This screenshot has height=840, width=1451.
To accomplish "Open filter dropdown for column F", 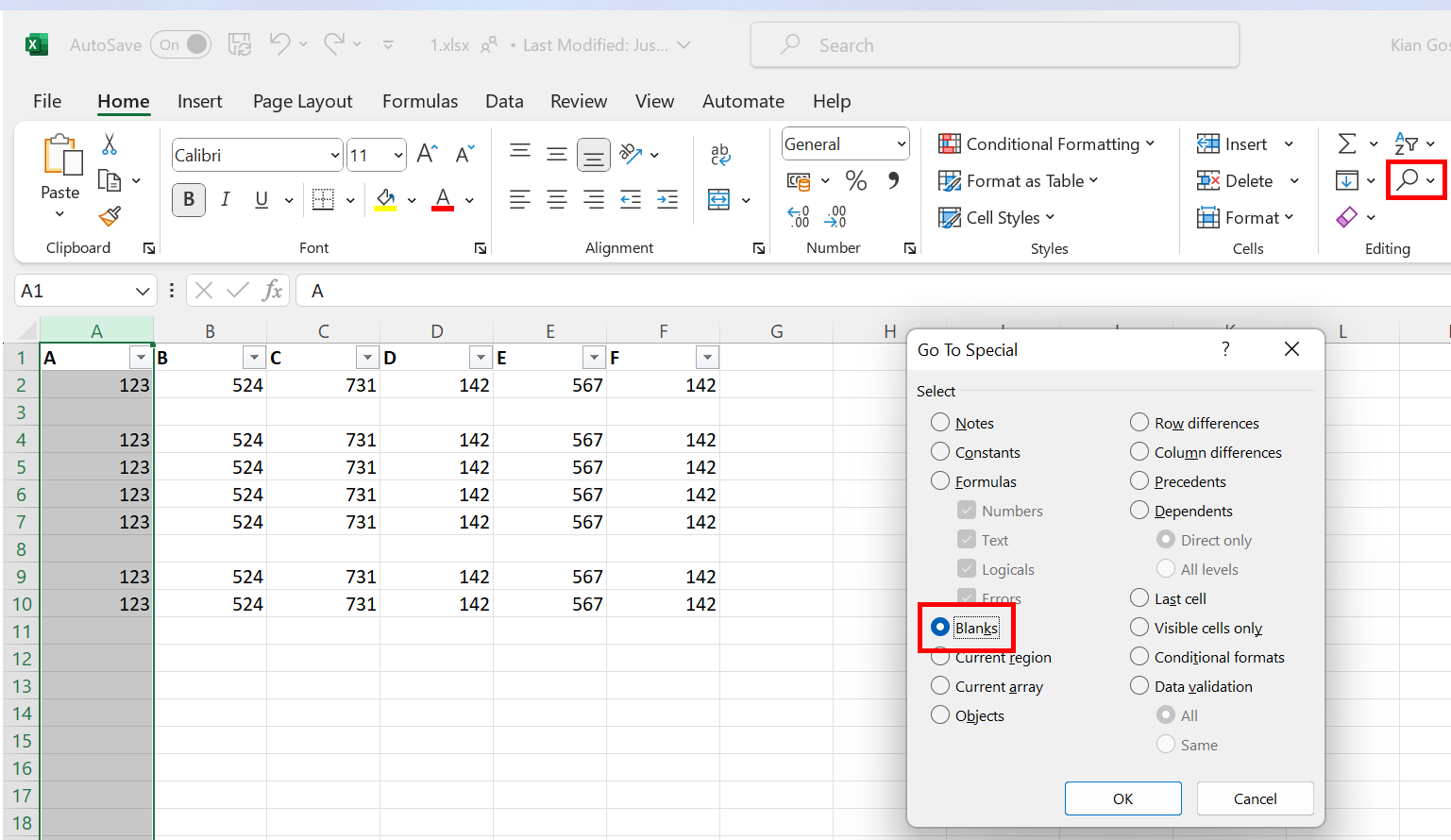I will [707, 357].
